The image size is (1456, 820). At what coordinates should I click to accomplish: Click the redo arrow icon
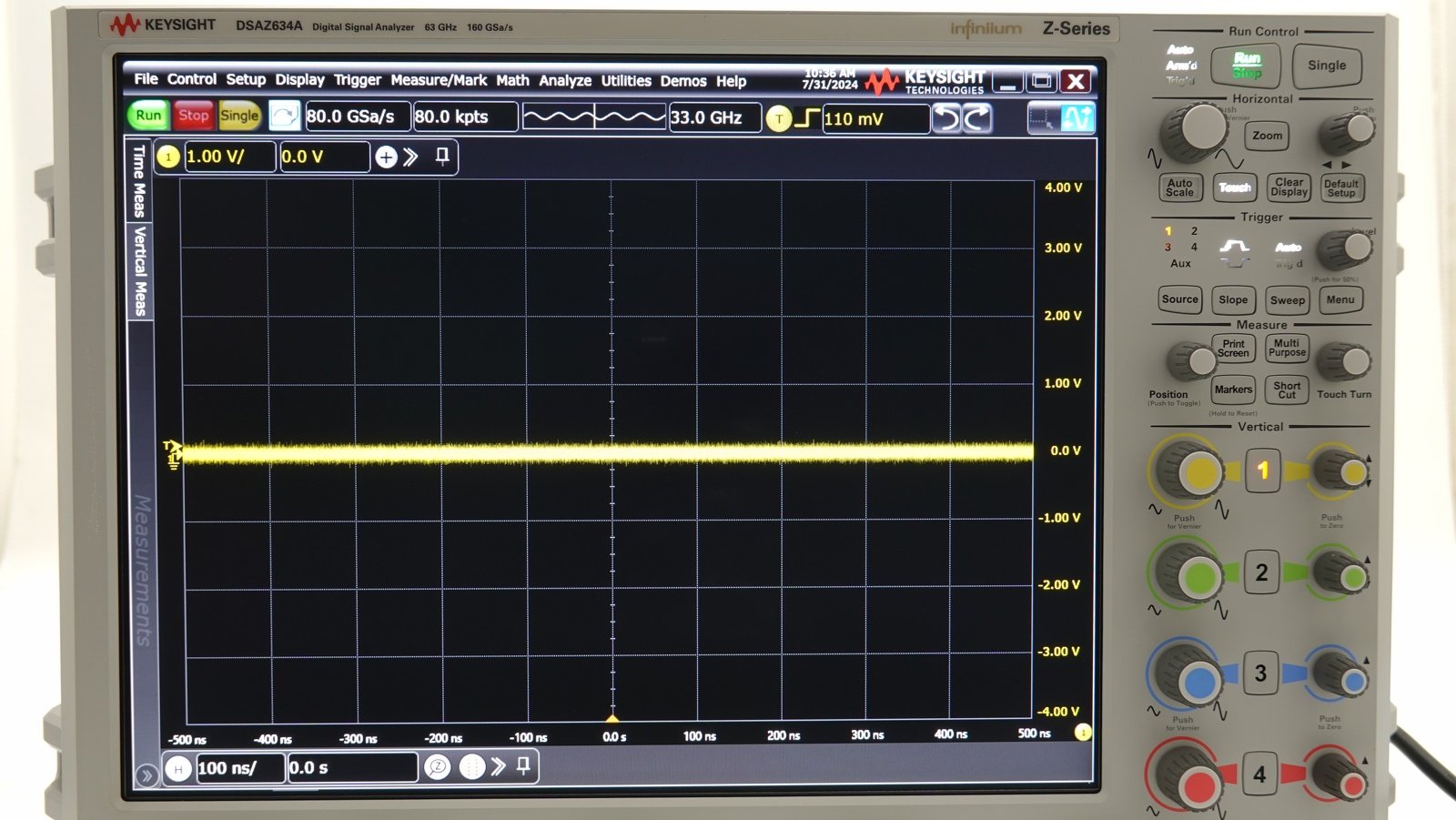tap(977, 118)
